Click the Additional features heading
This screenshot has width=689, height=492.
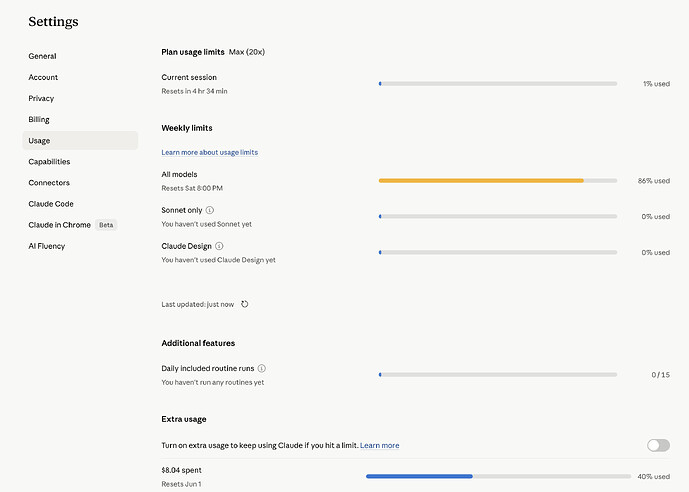click(198, 343)
